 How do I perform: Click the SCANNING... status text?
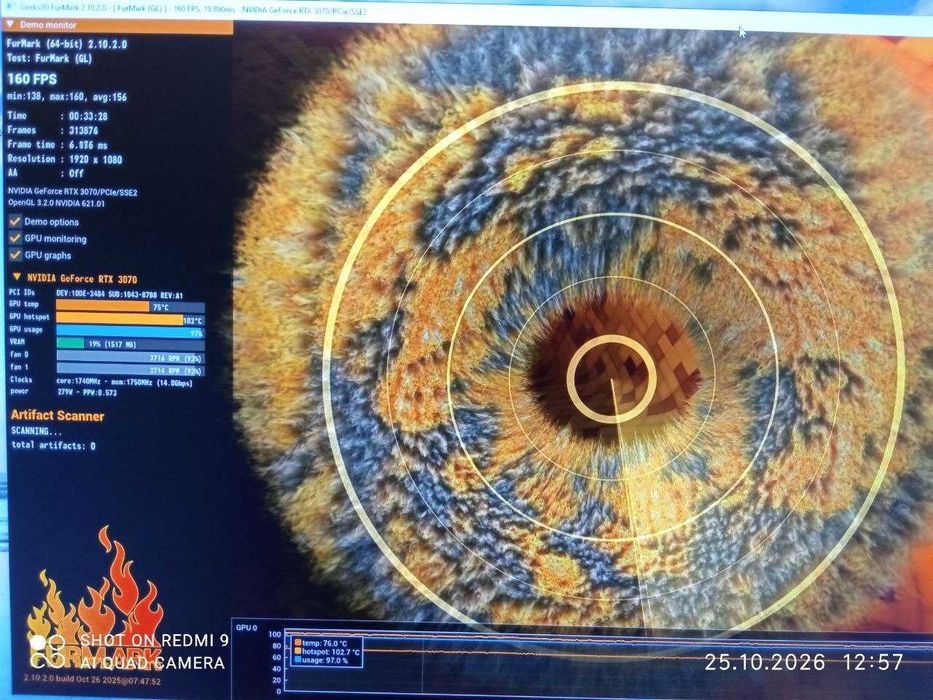coord(36,430)
